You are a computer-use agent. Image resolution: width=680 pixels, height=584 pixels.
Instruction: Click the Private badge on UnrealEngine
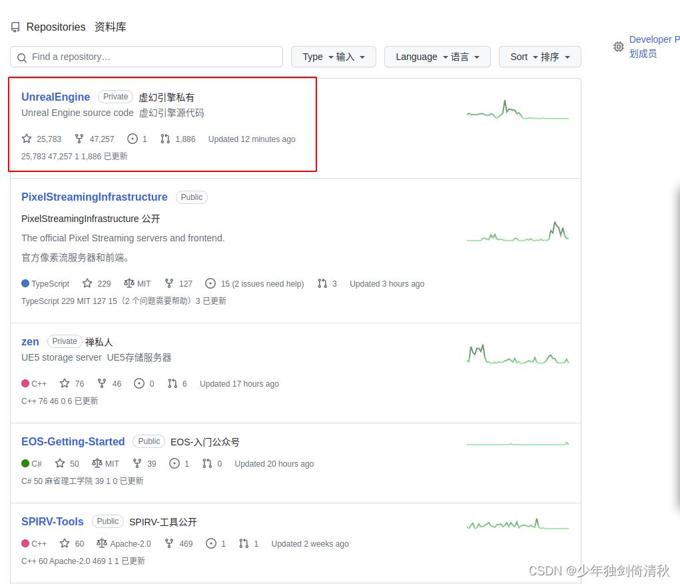pyautogui.click(x=115, y=96)
